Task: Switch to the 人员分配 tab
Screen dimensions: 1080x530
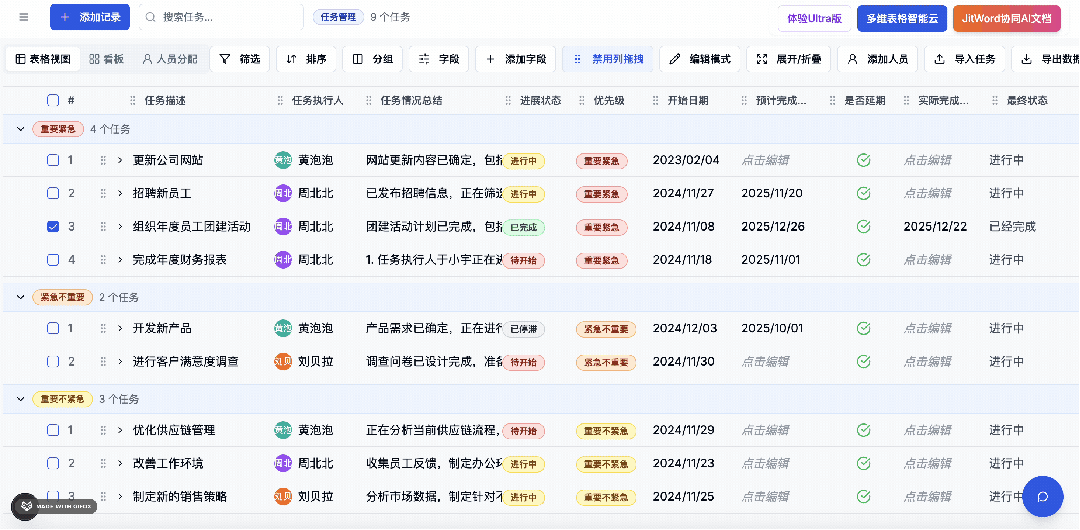Action: (x=169, y=59)
